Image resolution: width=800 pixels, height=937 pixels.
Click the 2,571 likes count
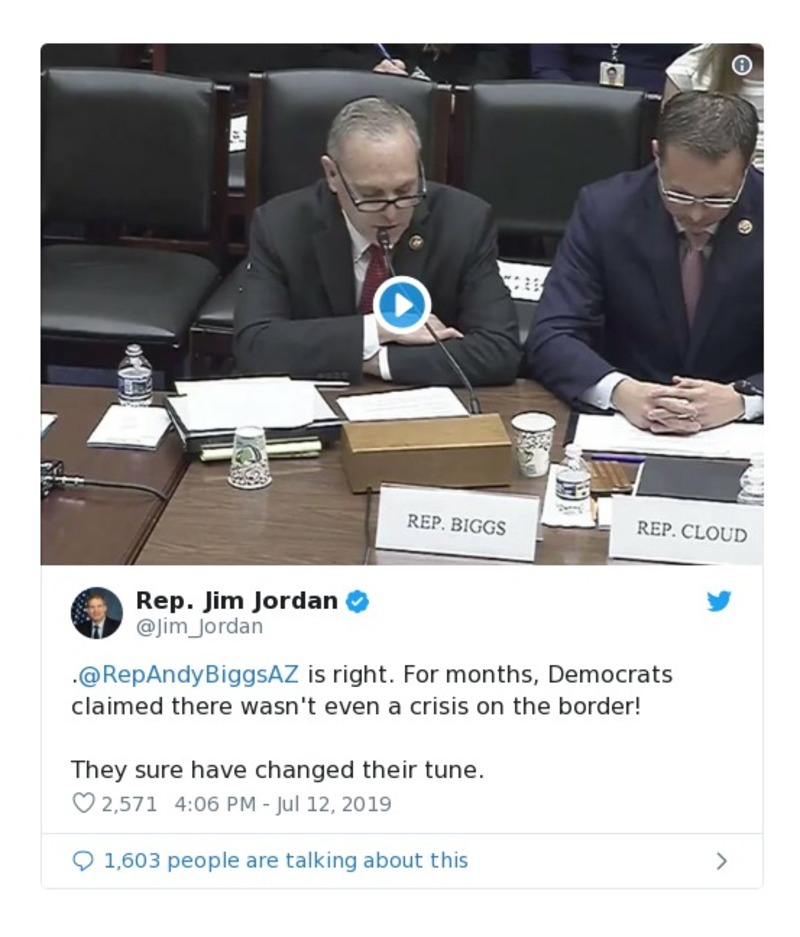(129, 804)
